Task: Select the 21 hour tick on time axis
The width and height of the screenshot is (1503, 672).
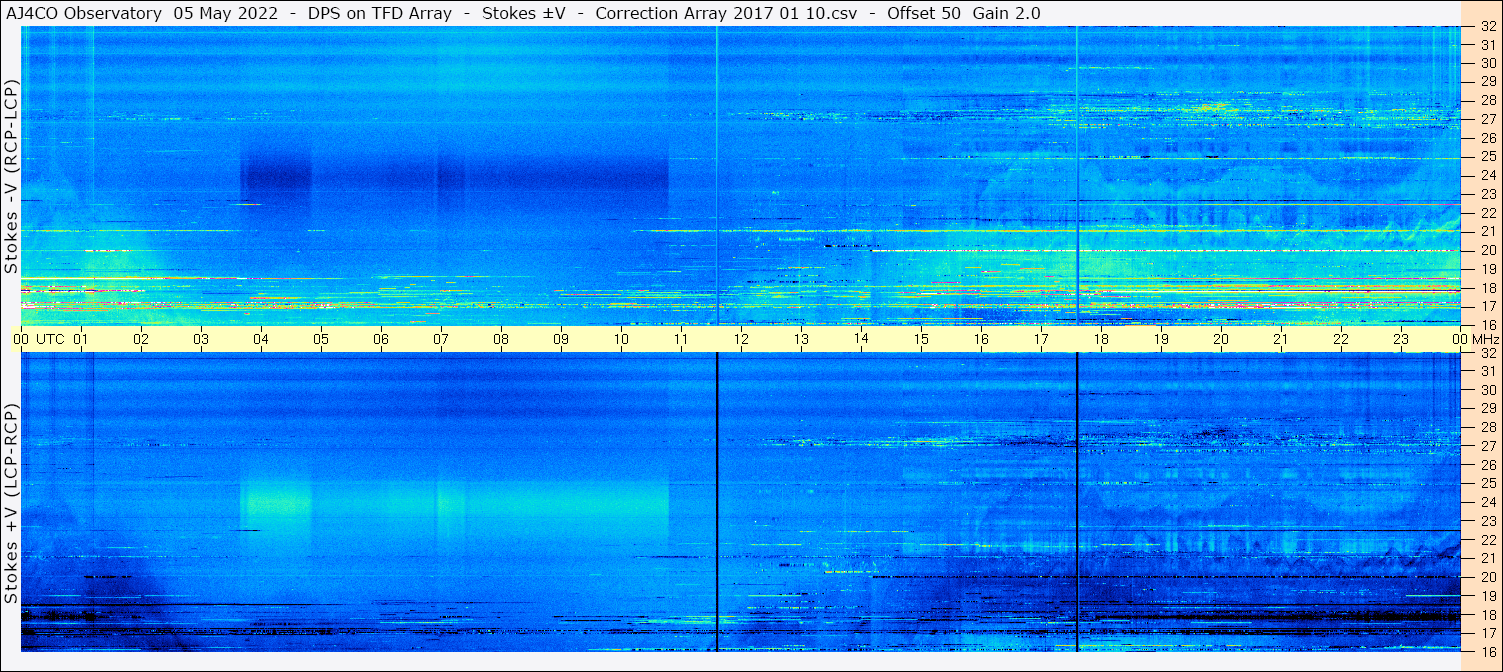Action: (1281, 339)
